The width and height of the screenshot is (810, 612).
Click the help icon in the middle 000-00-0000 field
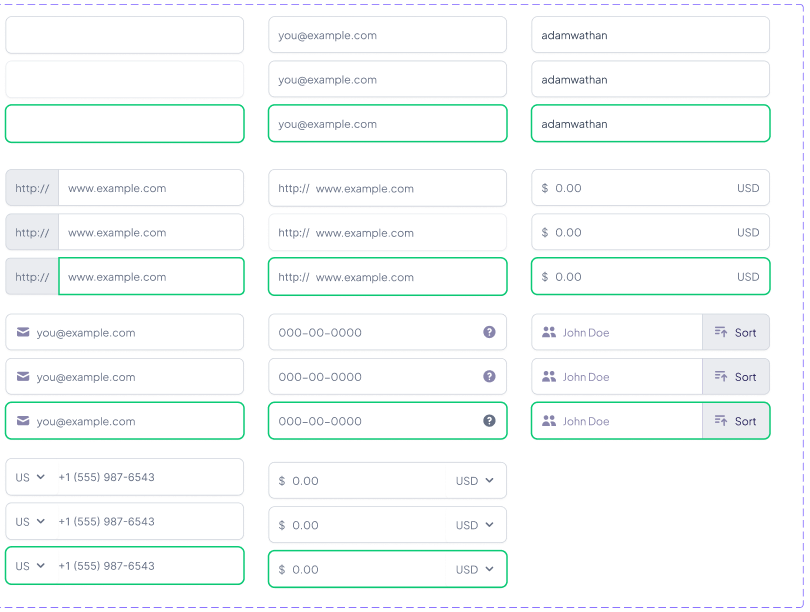(x=489, y=376)
